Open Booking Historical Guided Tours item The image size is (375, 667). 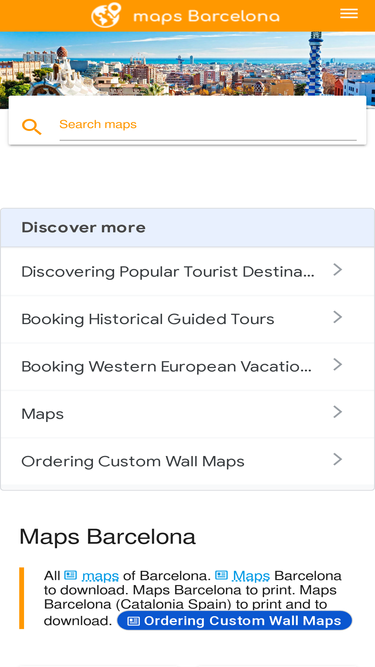(x=188, y=319)
